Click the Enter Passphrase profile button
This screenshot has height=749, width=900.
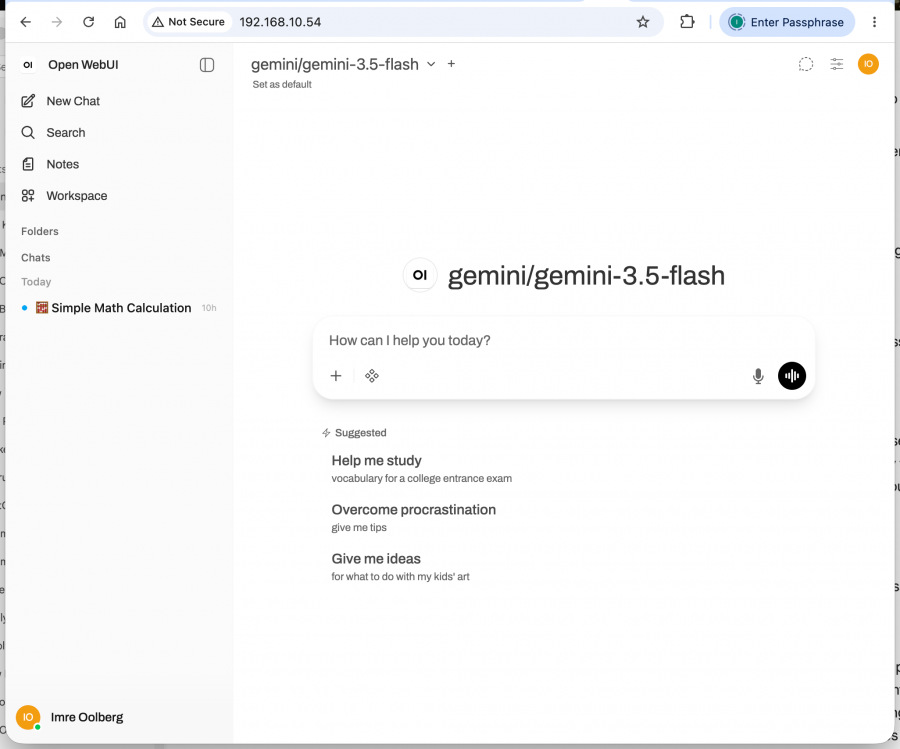tap(787, 22)
